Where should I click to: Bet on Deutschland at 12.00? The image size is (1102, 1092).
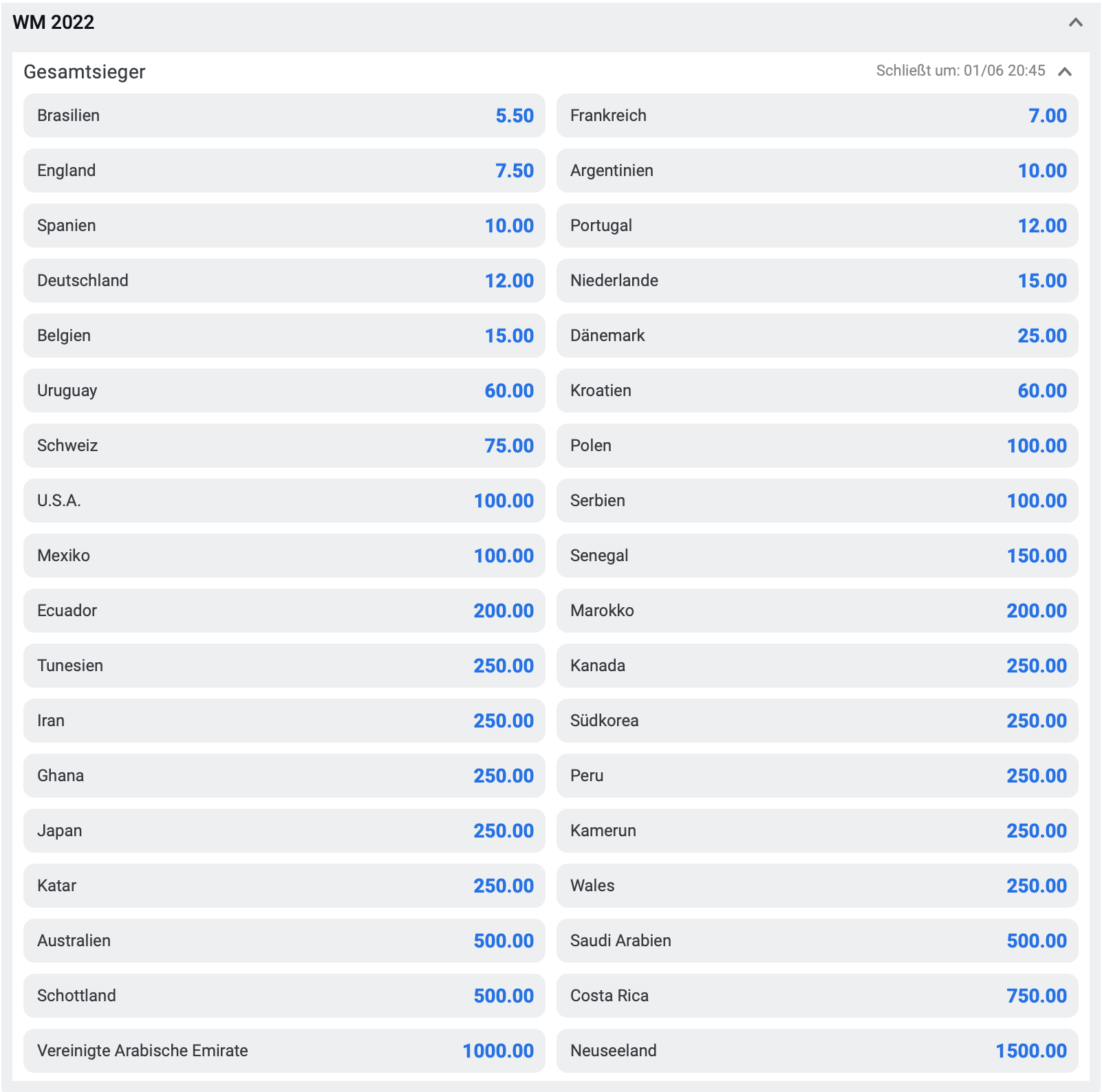tap(284, 281)
